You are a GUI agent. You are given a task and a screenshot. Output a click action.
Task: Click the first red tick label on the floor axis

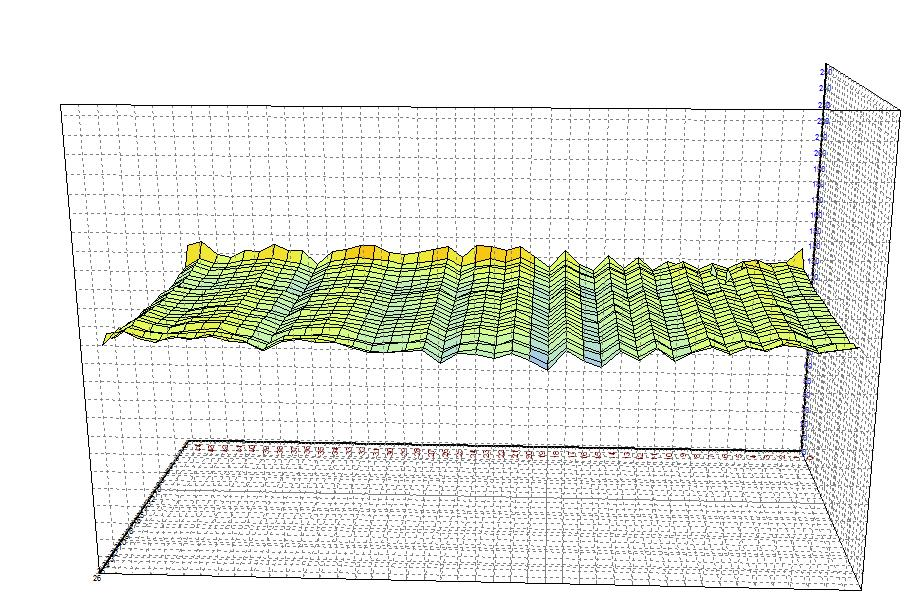pyautogui.click(x=199, y=447)
